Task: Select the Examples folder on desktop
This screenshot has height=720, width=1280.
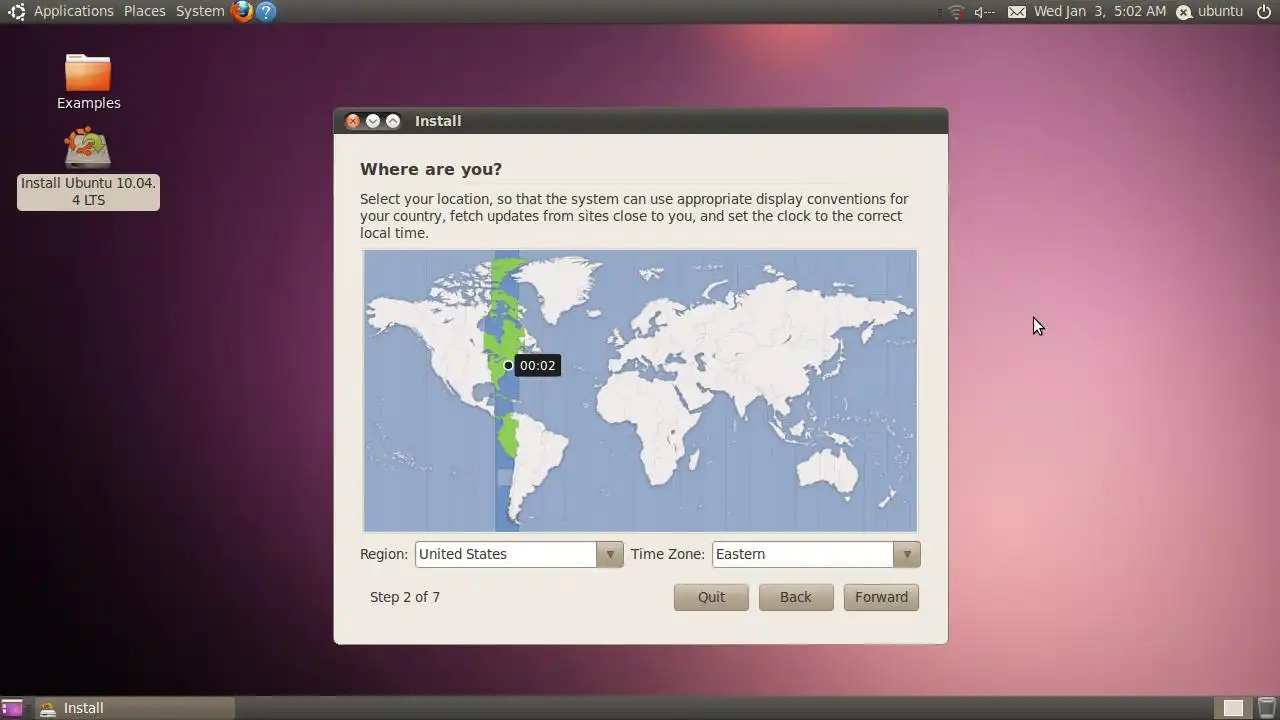Action: point(88,82)
